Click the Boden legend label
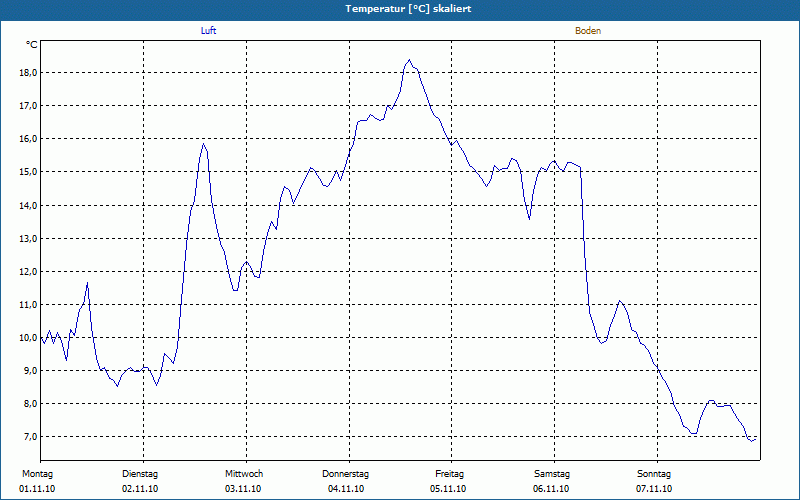This screenshot has height=500, width=800. pyautogui.click(x=588, y=31)
